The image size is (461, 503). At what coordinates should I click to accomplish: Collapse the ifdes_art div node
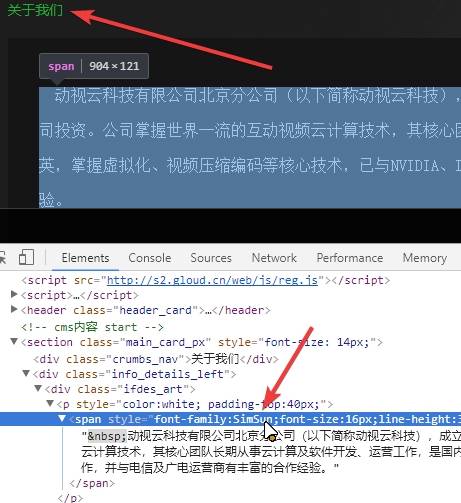[x=38, y=388]
